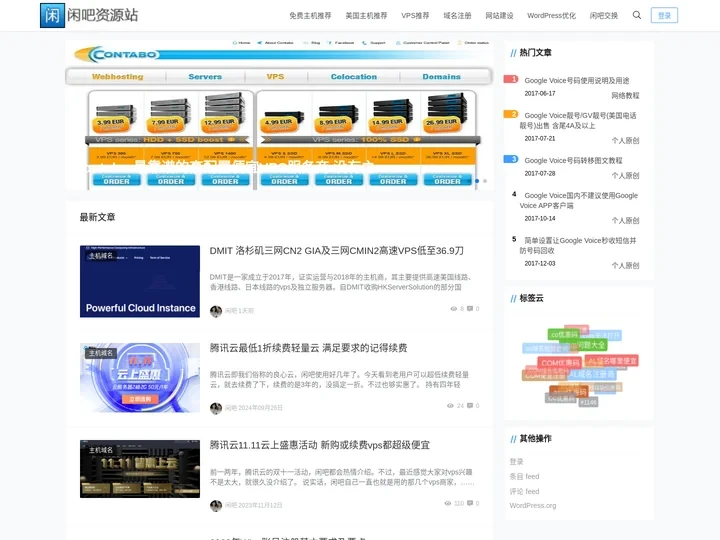Open 腾讯云最低1折续费轻量云 article title
The image size is (720, 540).
(308, 348)
